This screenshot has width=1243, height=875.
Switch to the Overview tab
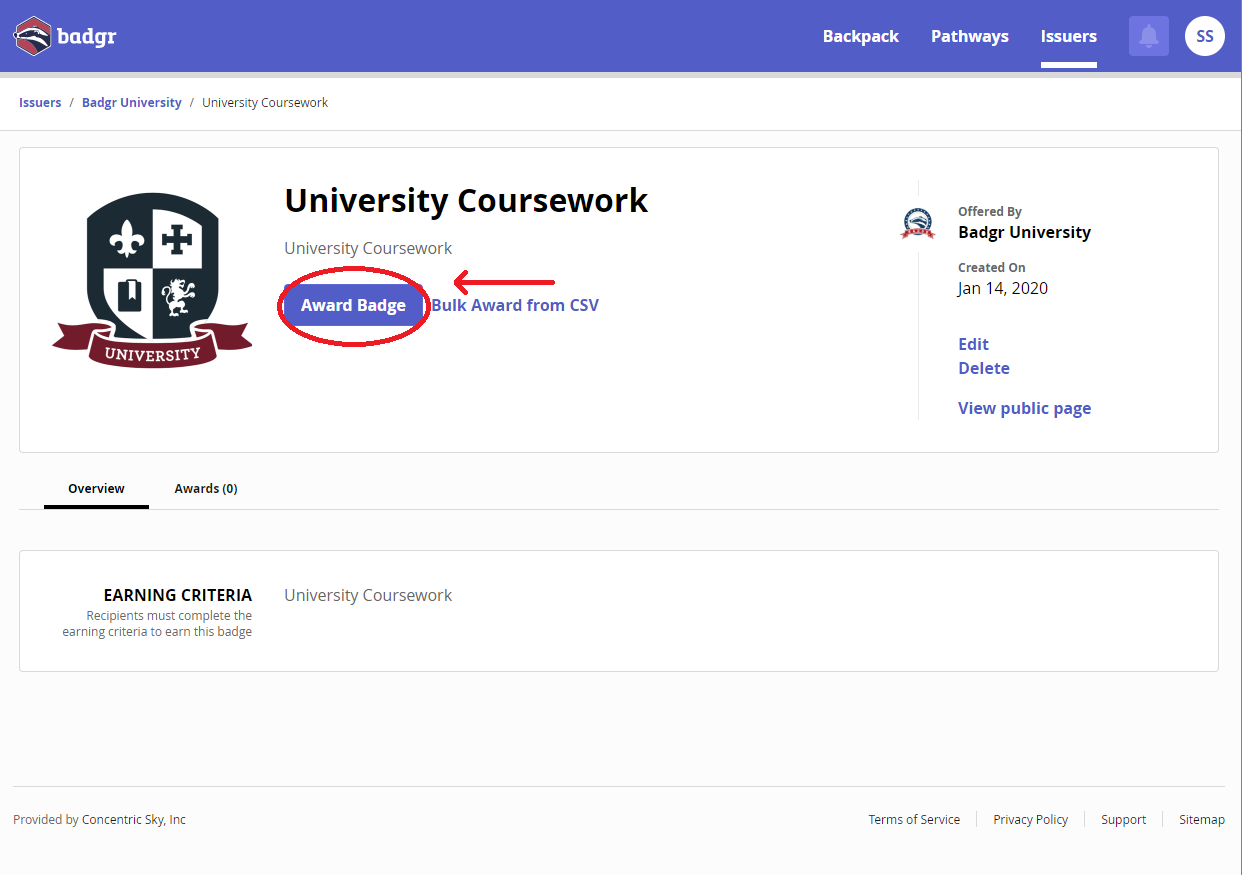[96, 489]
